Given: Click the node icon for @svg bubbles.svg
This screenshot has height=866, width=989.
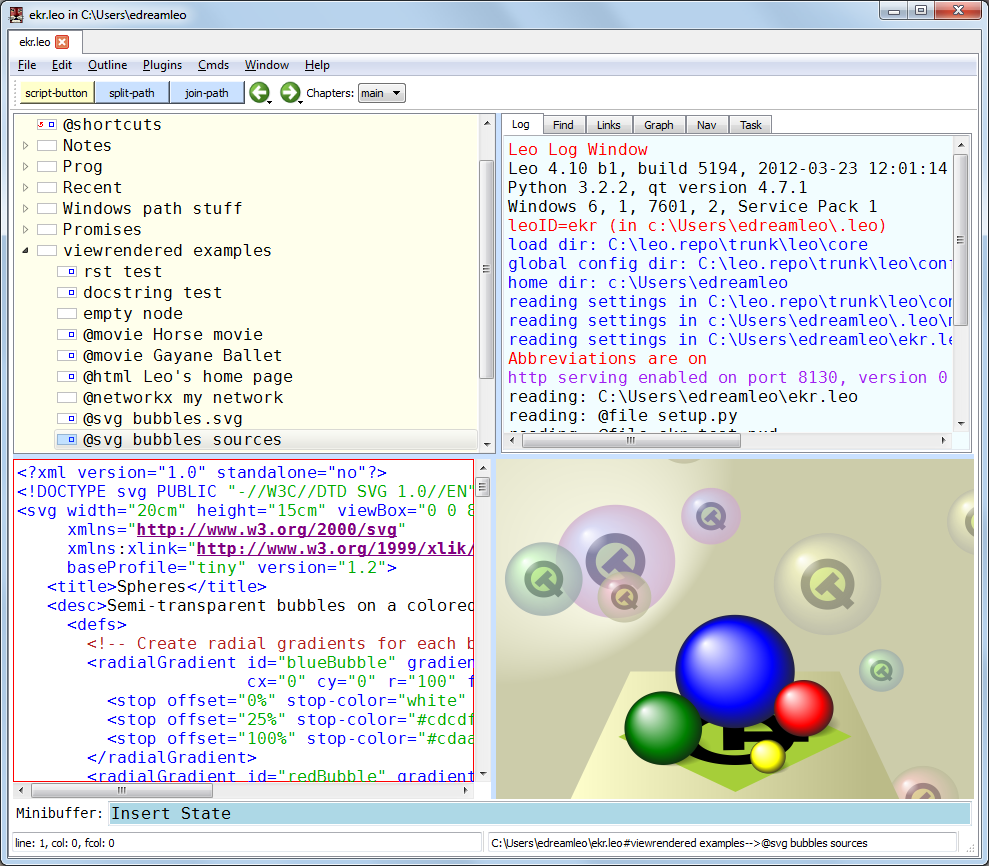Looking at the screenshot, I should coord(67,419).
